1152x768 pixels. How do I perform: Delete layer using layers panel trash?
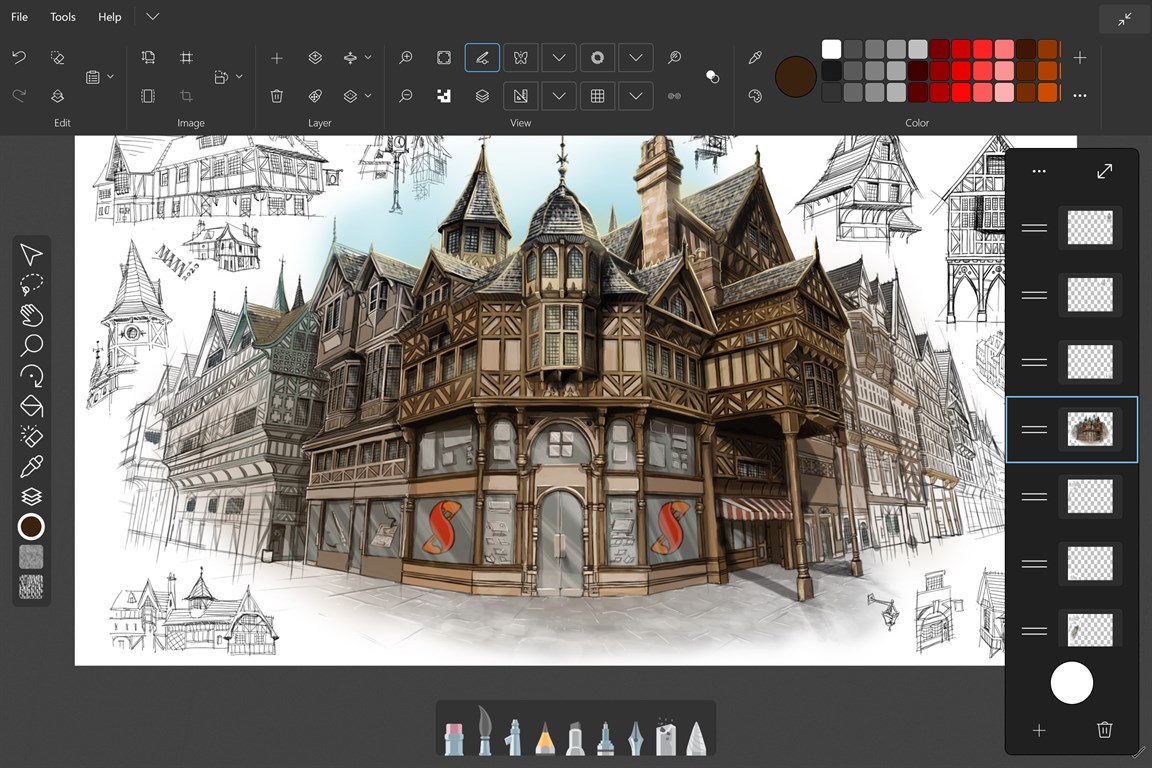click(1104, 730)
